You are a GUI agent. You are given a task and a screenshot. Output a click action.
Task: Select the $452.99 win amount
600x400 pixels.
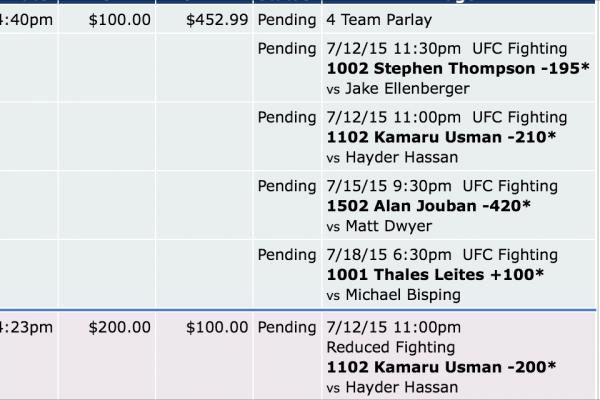point(217,20)
